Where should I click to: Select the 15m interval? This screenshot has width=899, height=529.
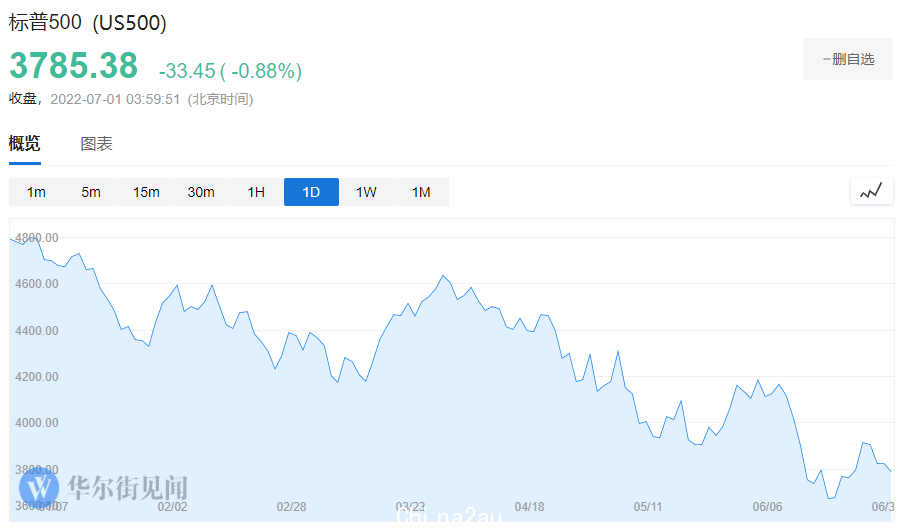coord(146,192)
